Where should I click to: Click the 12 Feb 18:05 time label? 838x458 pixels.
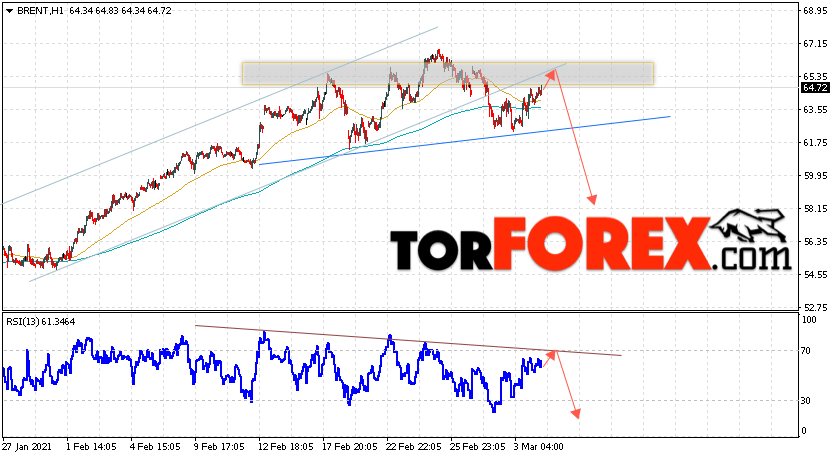286,446
